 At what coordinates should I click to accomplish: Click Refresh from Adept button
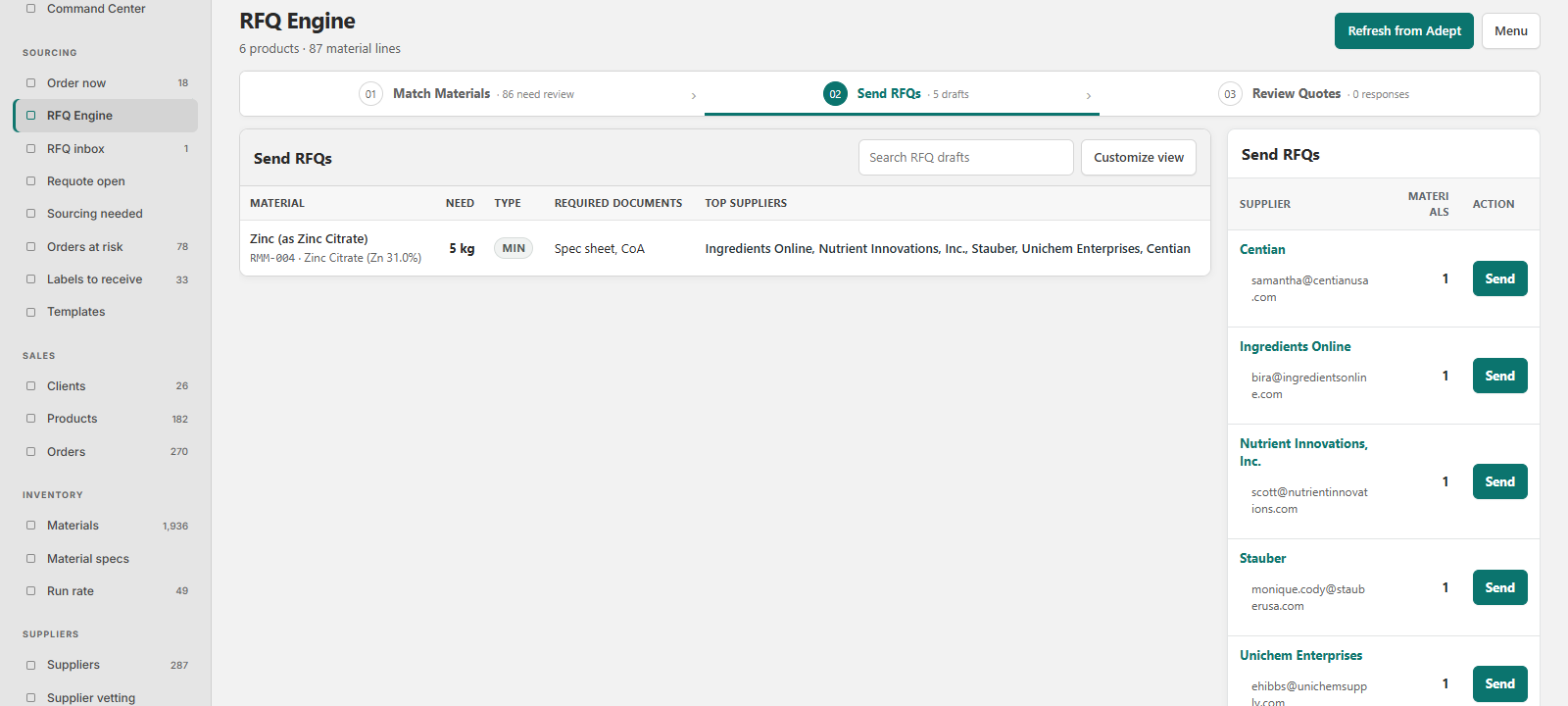tap(1404, 31)
